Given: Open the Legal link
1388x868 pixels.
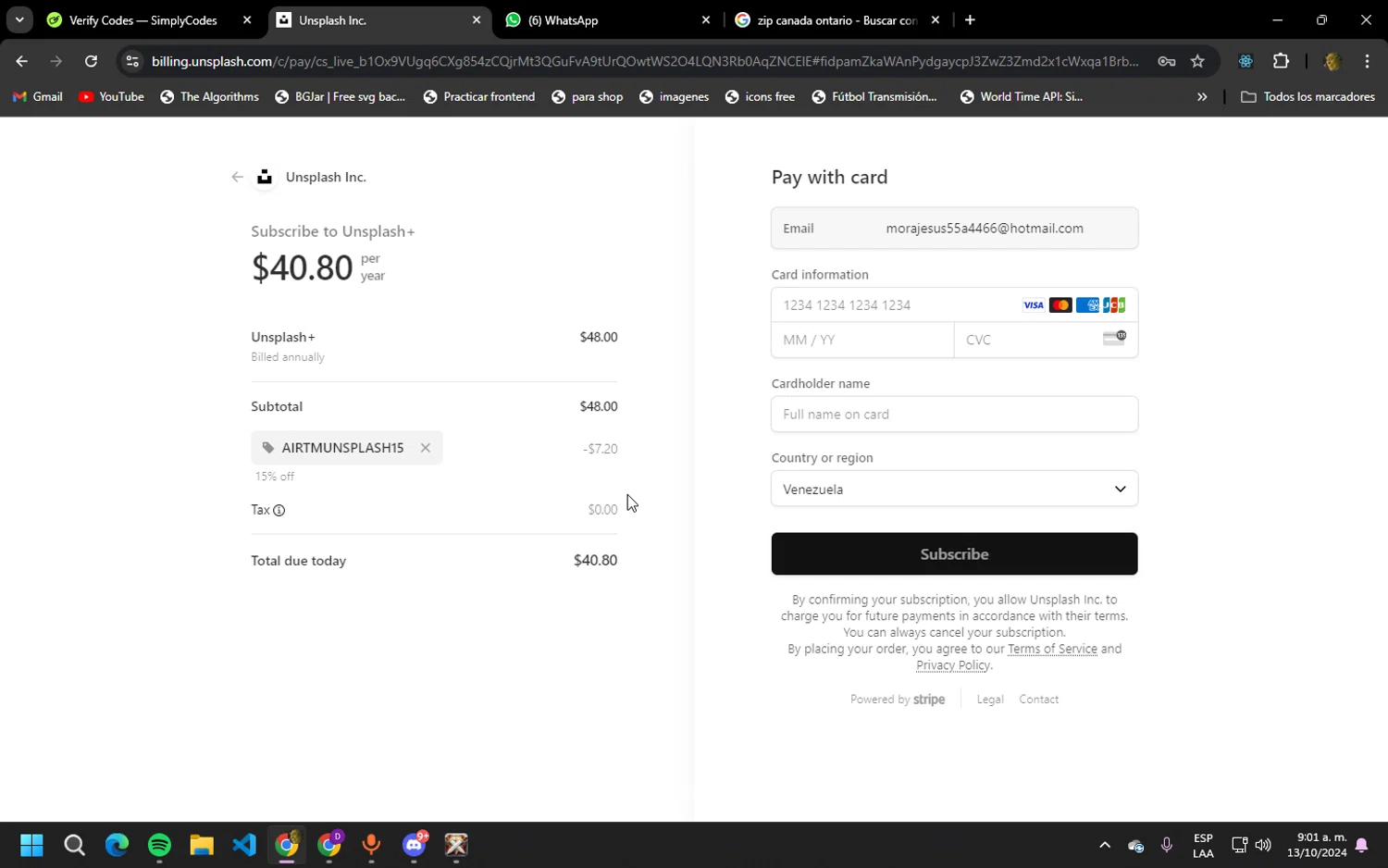Looking at the screenshot, I should 990,700.
